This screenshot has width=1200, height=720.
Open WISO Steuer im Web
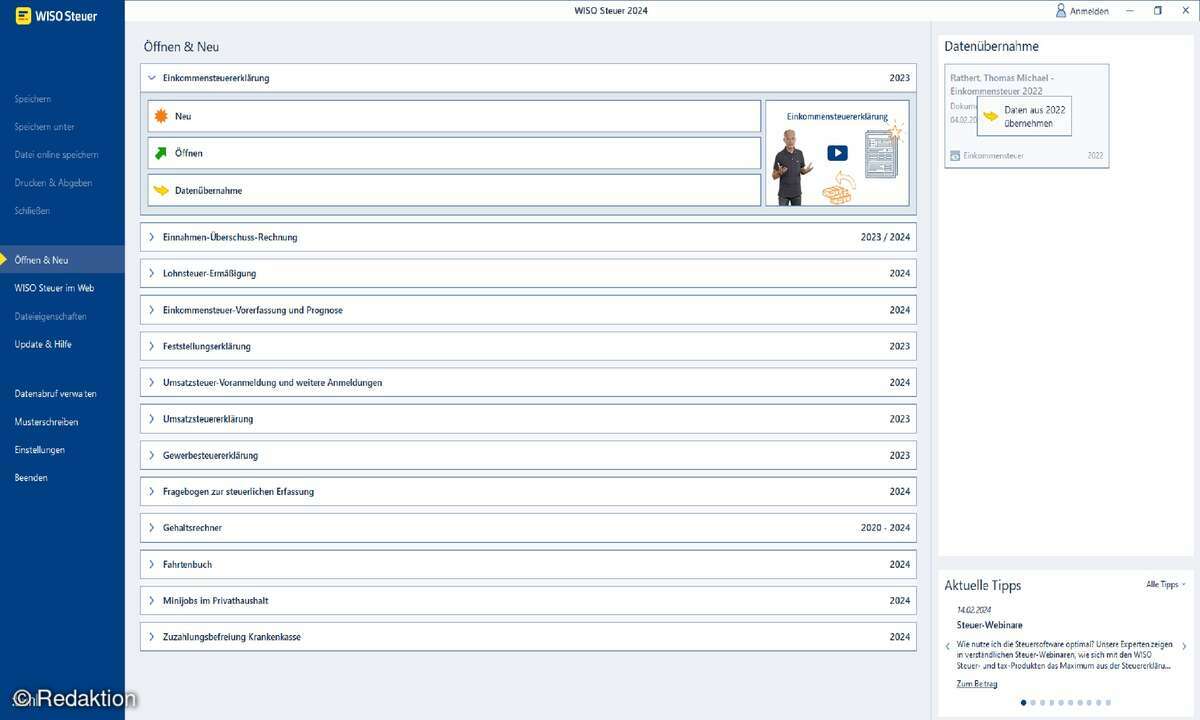(54, 288)
